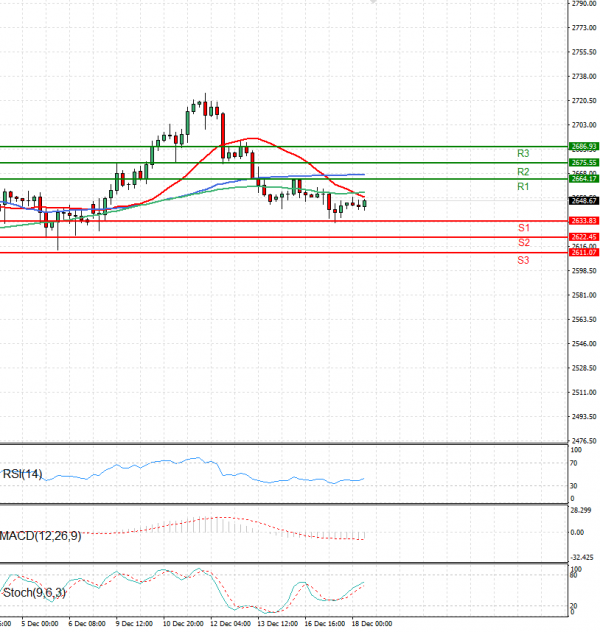Click the MACD 0.00 scale value
This screenshot has width=600, height=632.
click(577, 532)
